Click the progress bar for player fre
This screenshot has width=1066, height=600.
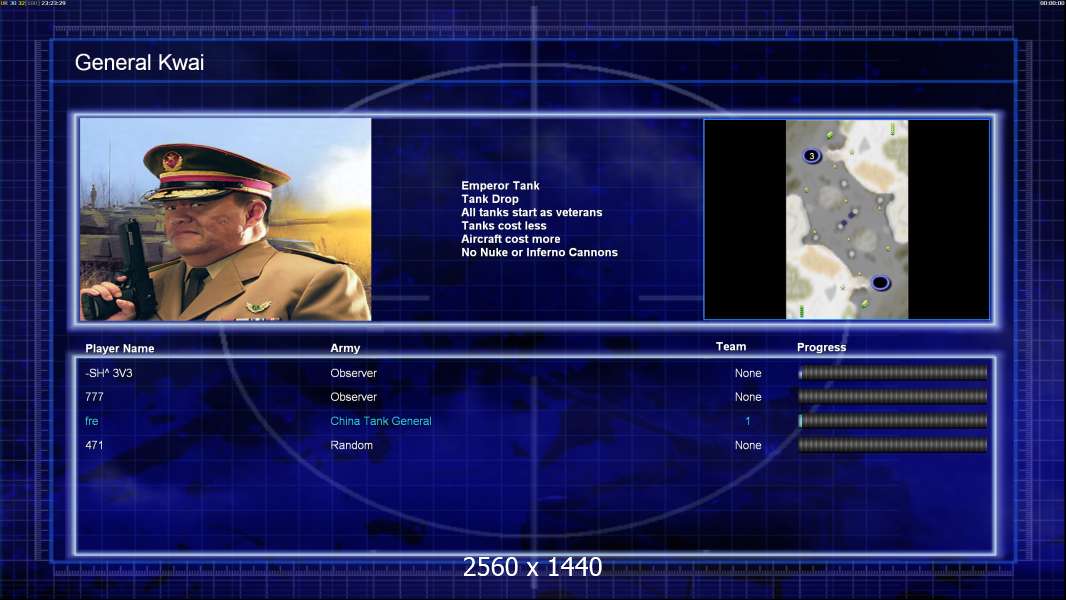click(x=892, y=421)
